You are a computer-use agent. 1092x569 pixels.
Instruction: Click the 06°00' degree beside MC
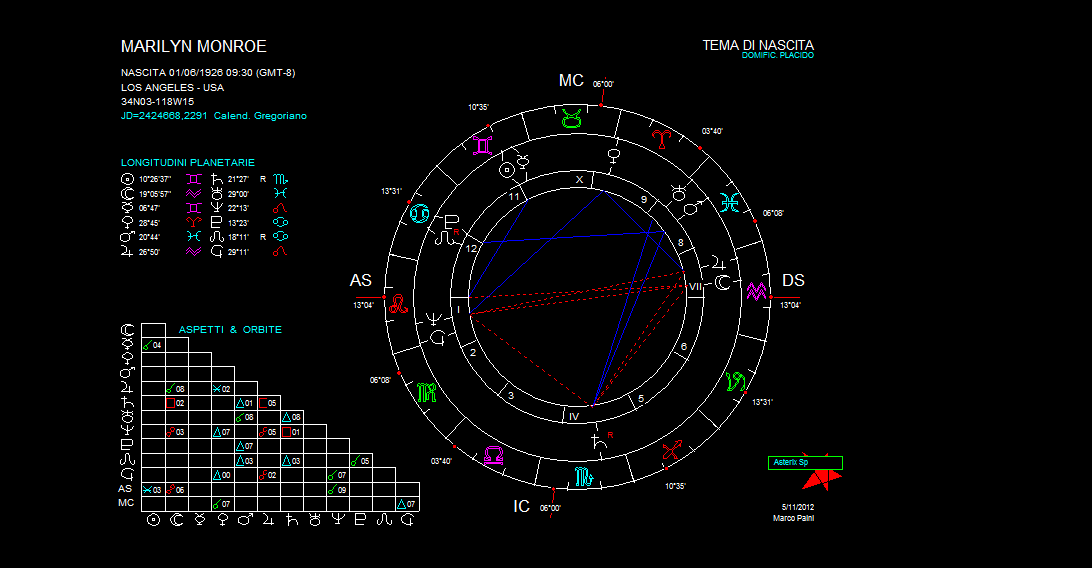coord(603,84)
